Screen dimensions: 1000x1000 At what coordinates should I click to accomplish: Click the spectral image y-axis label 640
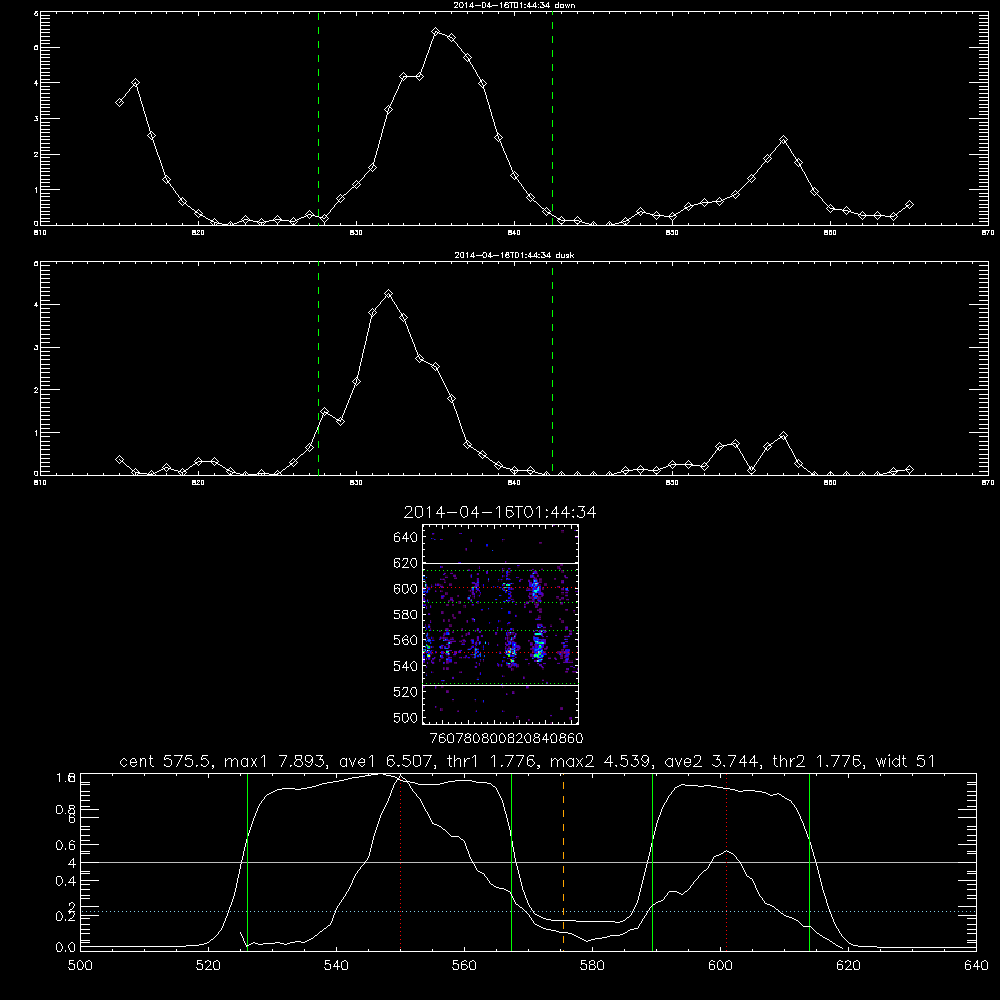[406, 538]
